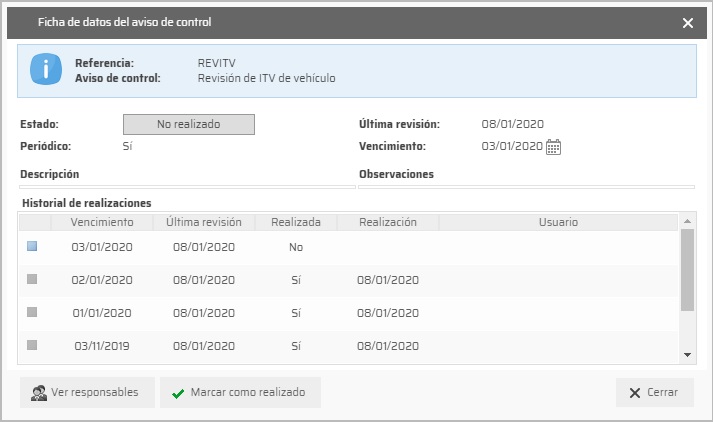Open the Vencimiento calendar date picker
Image resolution: width=713 pixels, height=422 pixels.
tap(553, 147)
